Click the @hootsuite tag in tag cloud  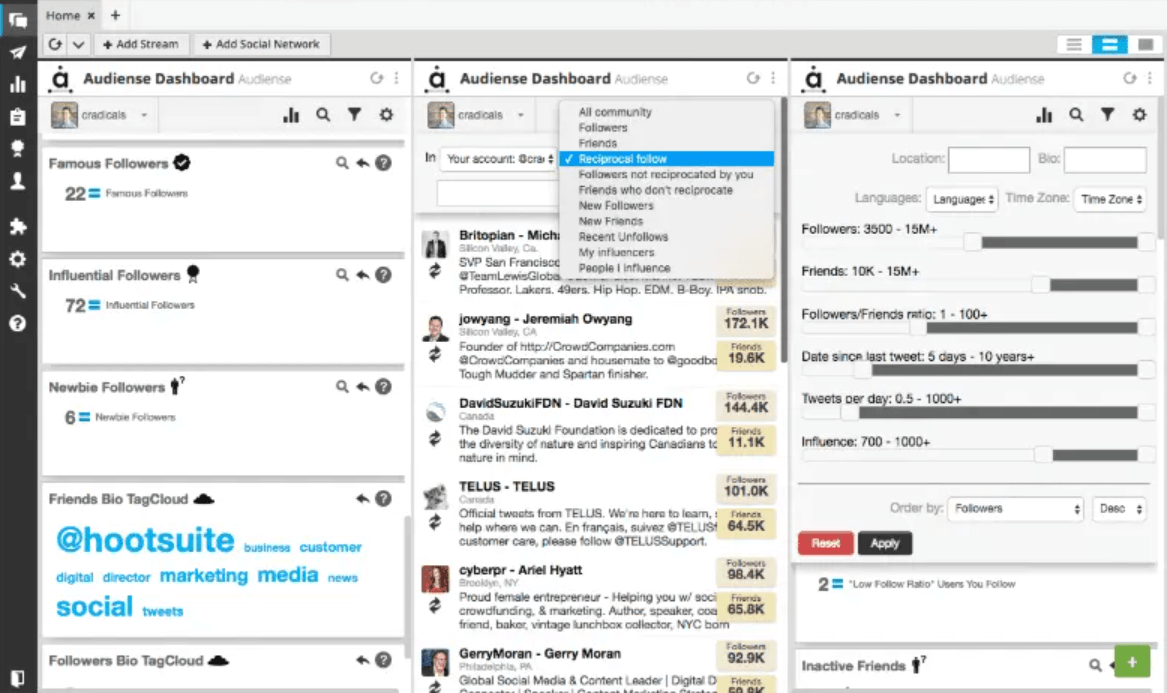[x=145, y=540]
